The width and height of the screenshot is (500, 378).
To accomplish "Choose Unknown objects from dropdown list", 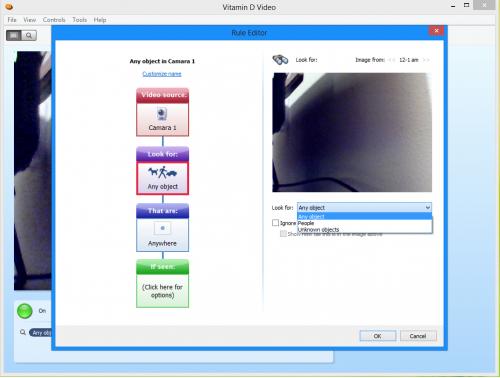I will pyautogui.click(x=364, y=230).
